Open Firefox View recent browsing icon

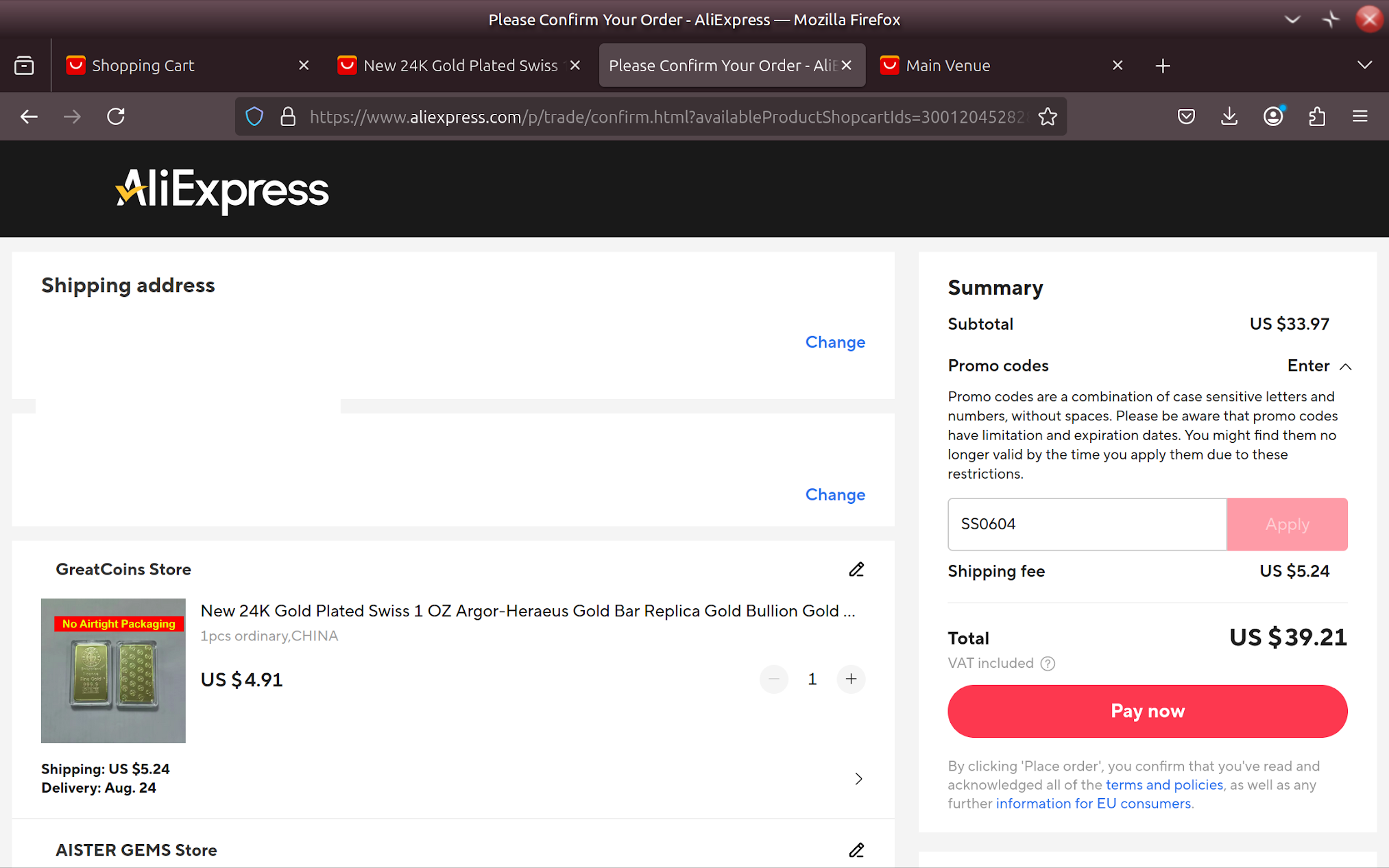click(x=25, y=65)
